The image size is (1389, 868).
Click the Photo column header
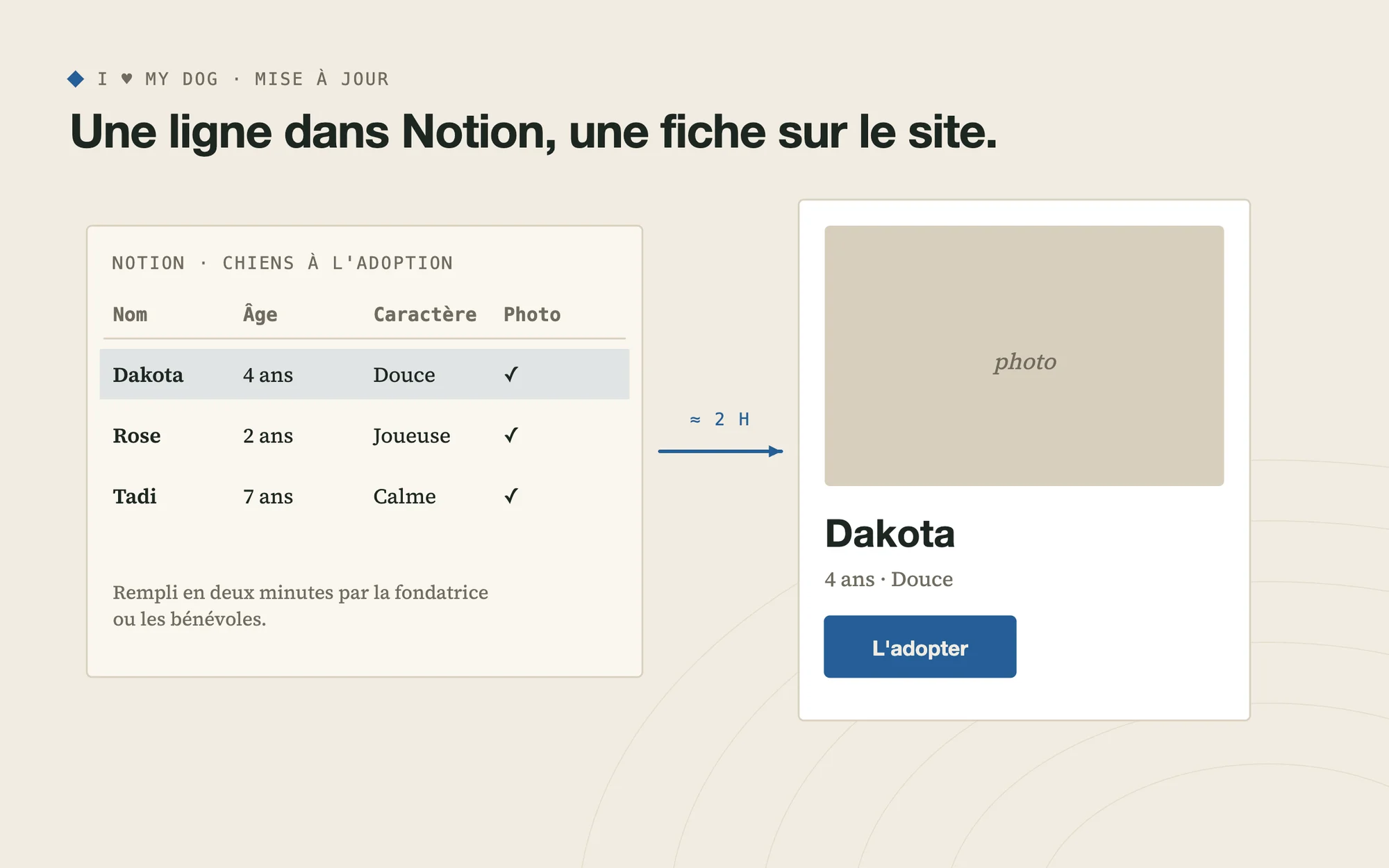pos(532,315)
